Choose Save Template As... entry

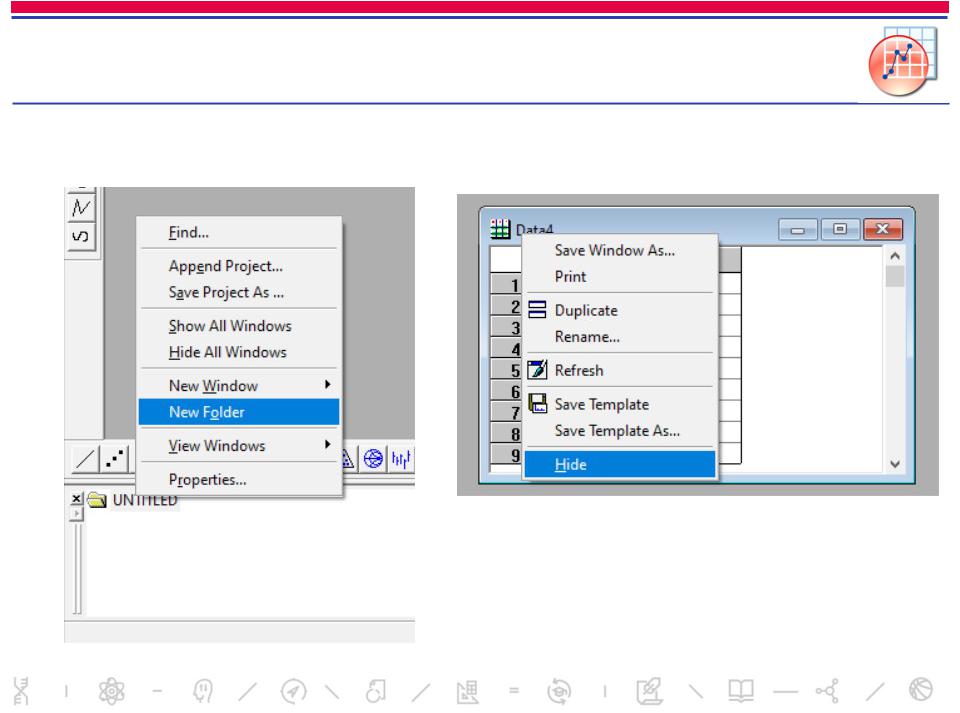[x=617, y=431]
